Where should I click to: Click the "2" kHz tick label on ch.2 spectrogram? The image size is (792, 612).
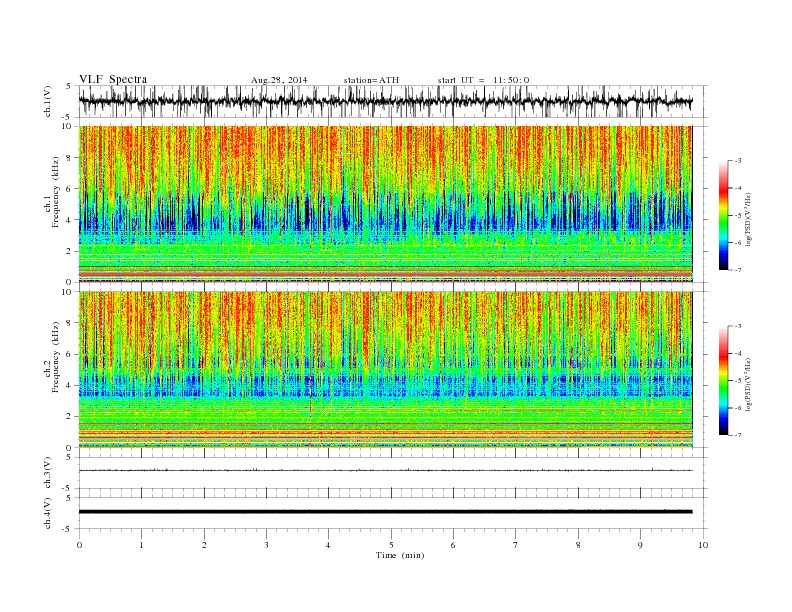[69, 417]
